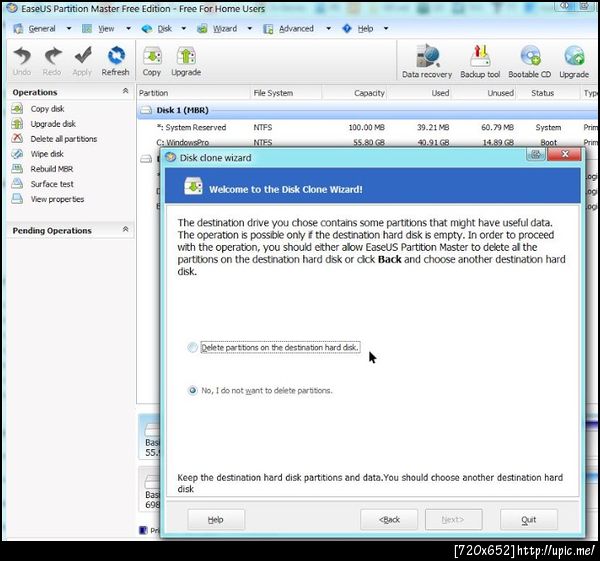Refresh the disk list

(x=116, y=61)
